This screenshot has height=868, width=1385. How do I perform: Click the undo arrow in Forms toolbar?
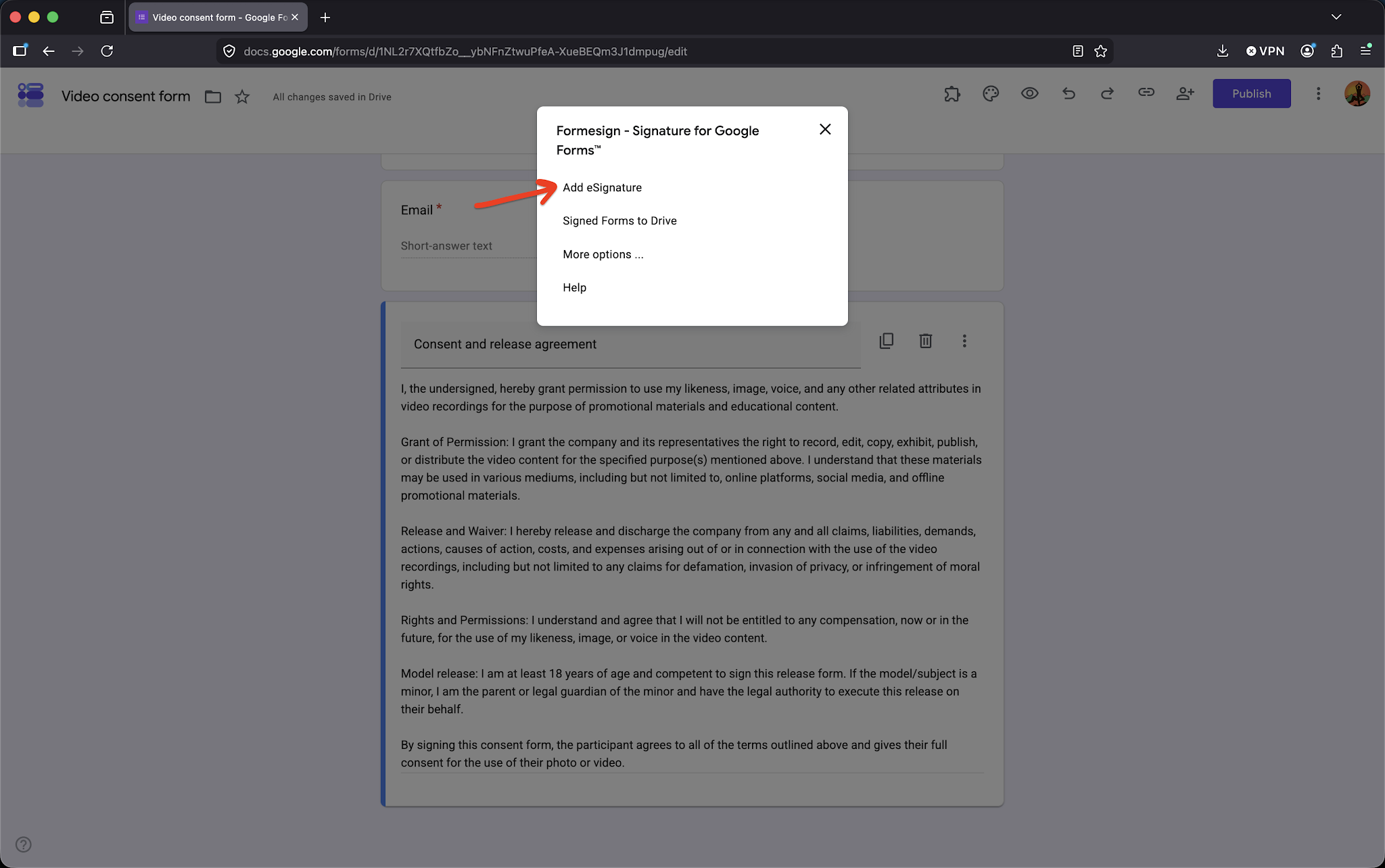[1069, 94]
